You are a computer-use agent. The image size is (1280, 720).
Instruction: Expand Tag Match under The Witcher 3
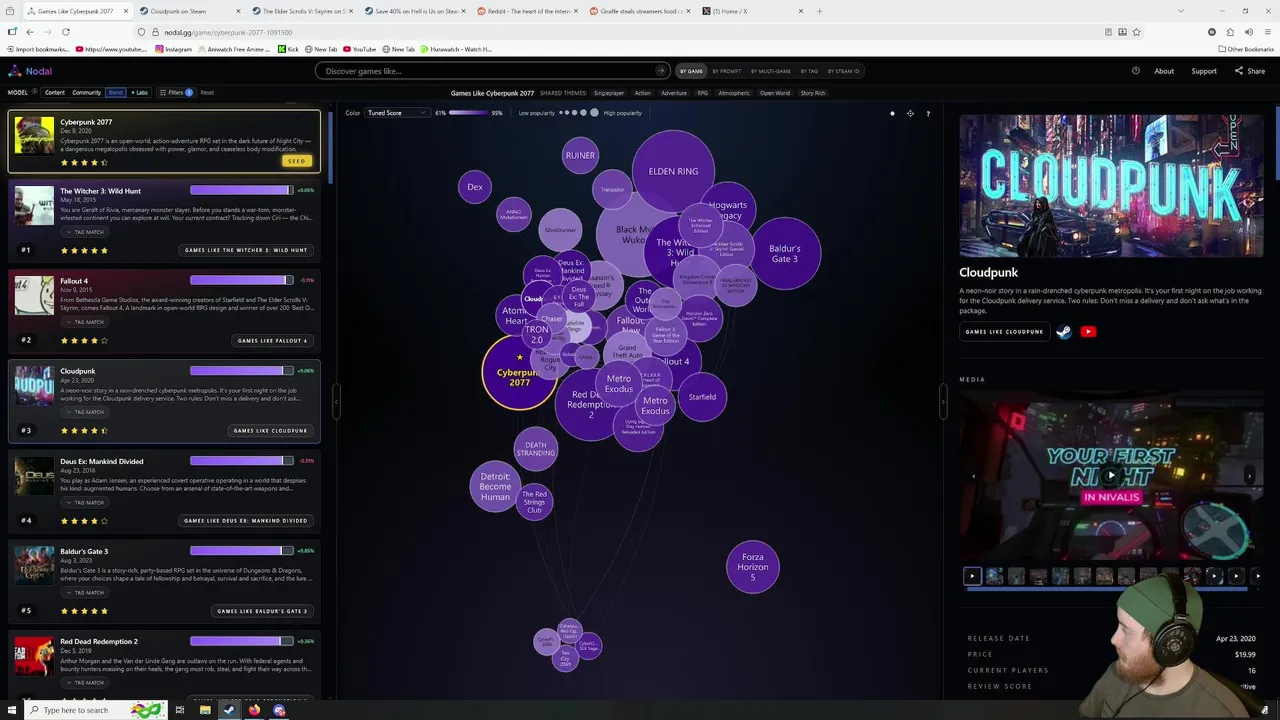84,232
